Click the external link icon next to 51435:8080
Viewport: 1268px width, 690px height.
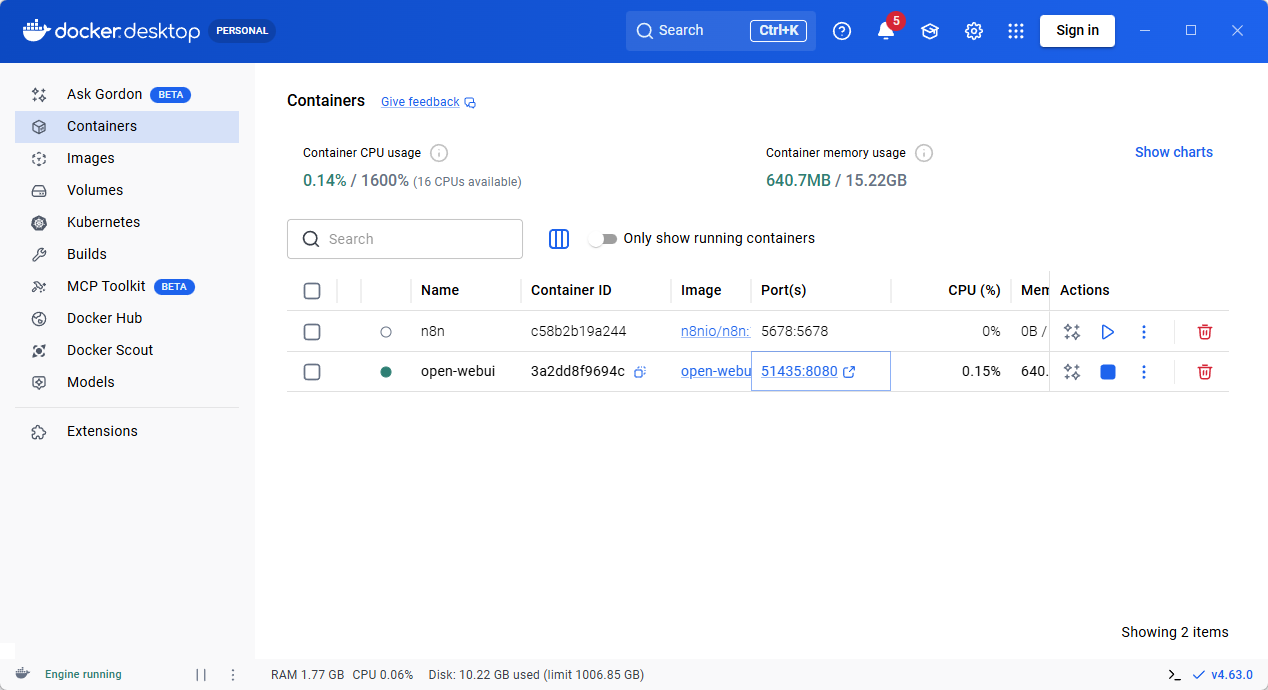849,372
